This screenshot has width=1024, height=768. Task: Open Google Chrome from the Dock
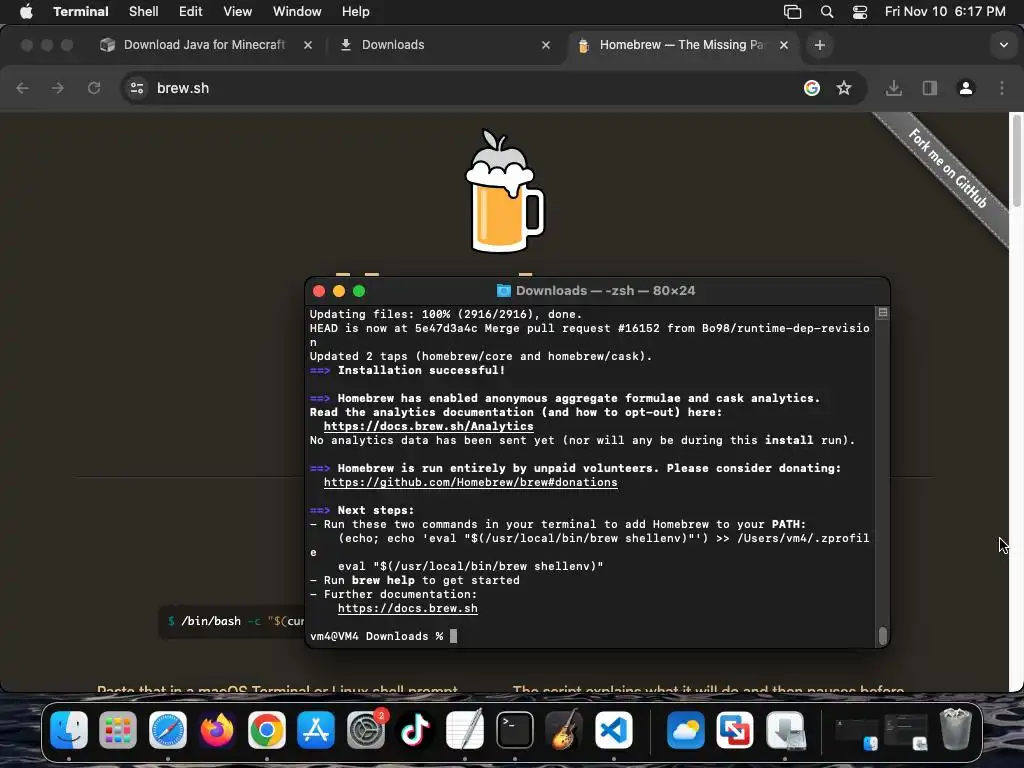266,729
